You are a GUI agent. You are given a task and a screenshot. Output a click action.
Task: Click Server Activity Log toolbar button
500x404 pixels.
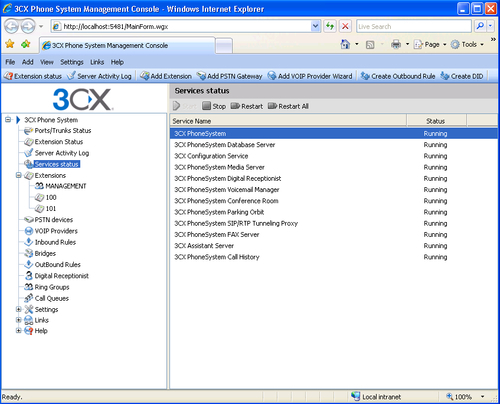pos(99,76)
